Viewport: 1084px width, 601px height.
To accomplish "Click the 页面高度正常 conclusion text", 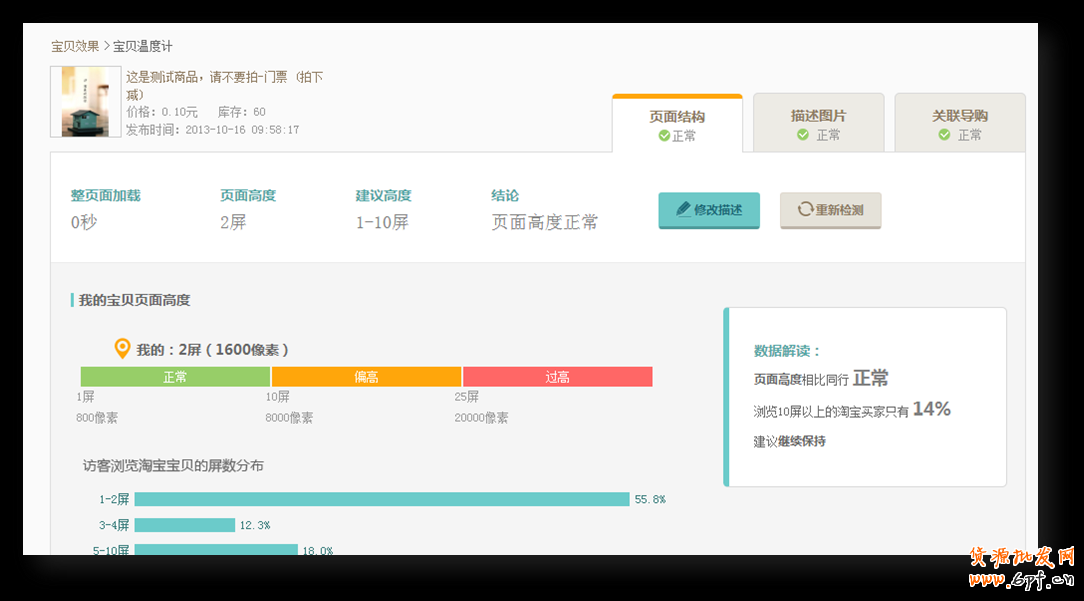I will coord(544,222).
